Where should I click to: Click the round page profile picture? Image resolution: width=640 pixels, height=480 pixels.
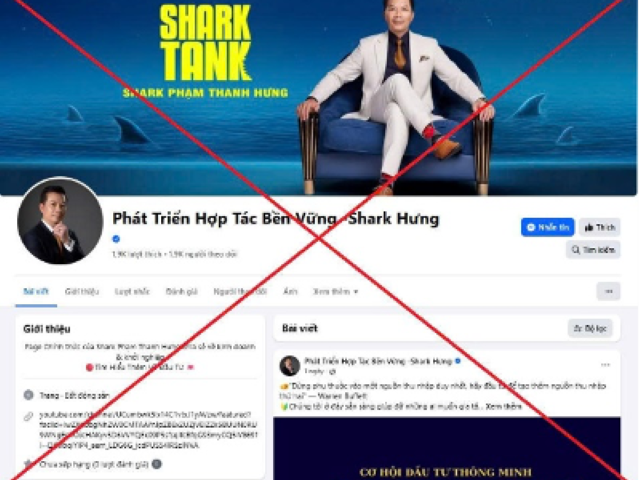(60, 221)
